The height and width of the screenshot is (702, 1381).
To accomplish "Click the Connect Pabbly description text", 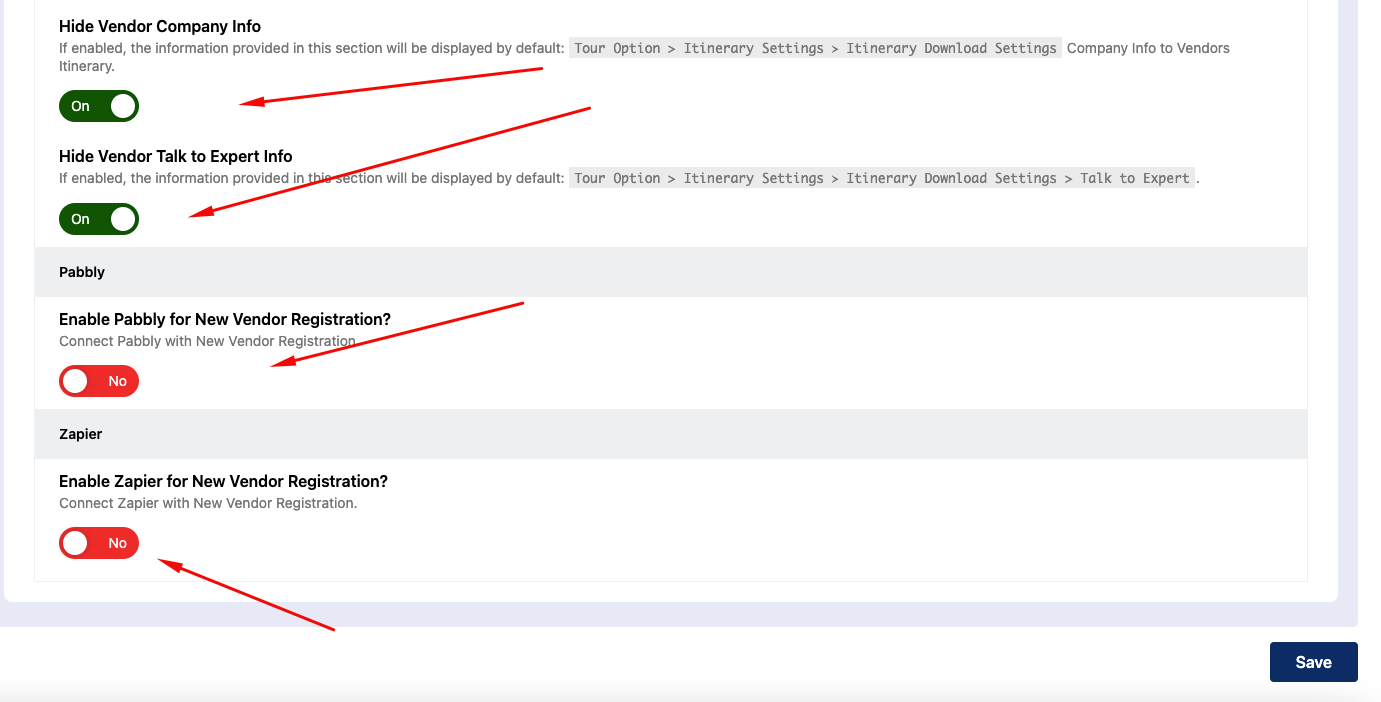I will pos(208,341).
